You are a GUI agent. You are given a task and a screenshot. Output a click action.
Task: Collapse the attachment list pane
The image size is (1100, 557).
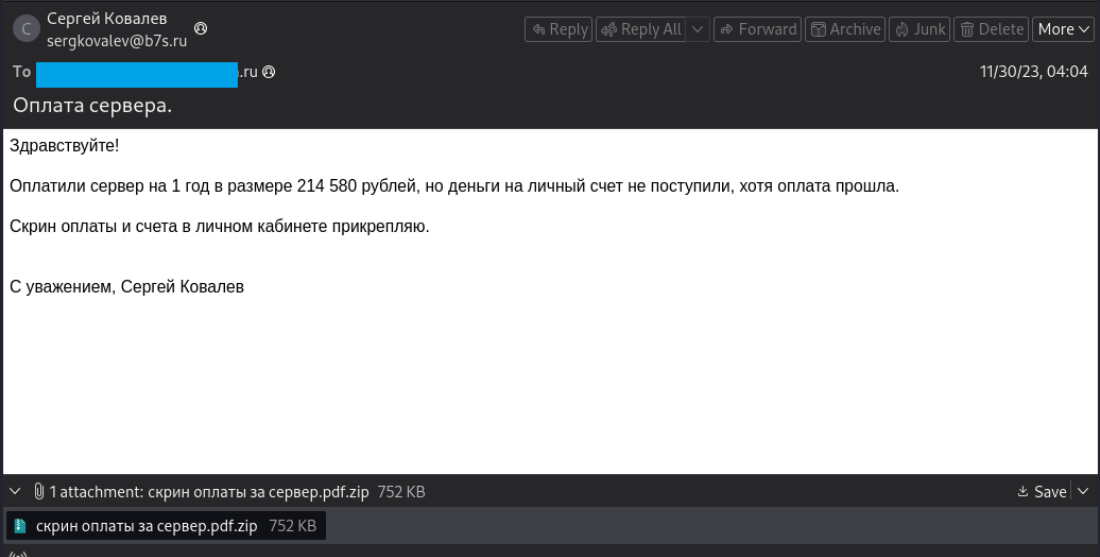point(15,492)
